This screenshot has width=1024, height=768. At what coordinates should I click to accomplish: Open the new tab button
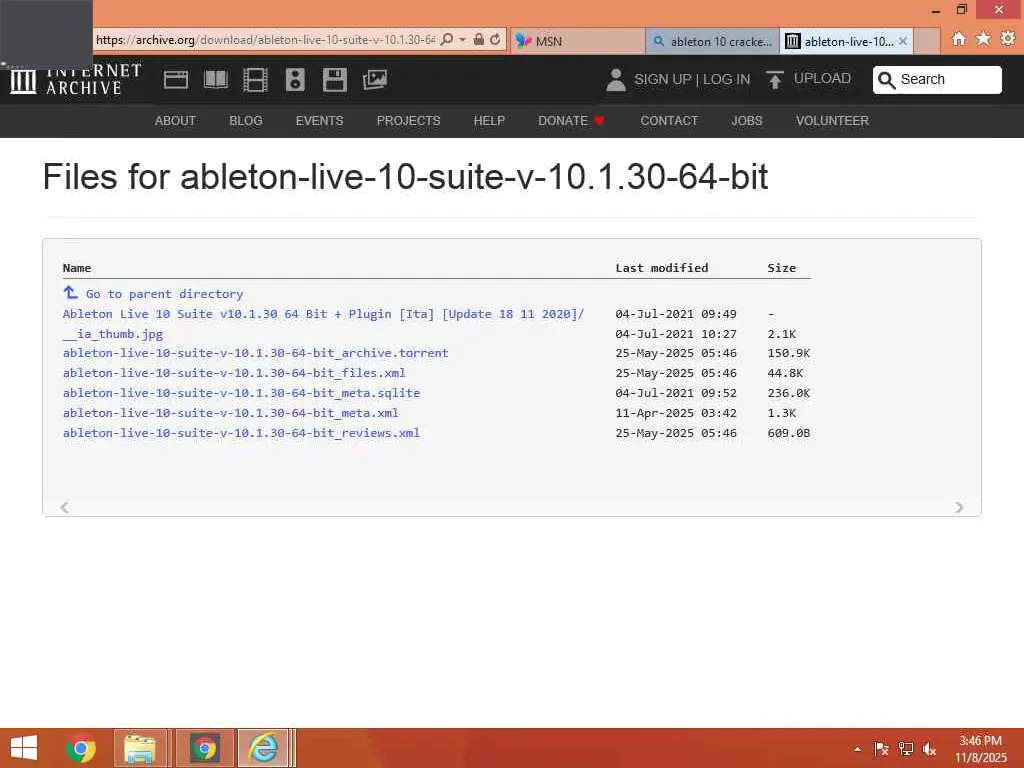point(927,41)
